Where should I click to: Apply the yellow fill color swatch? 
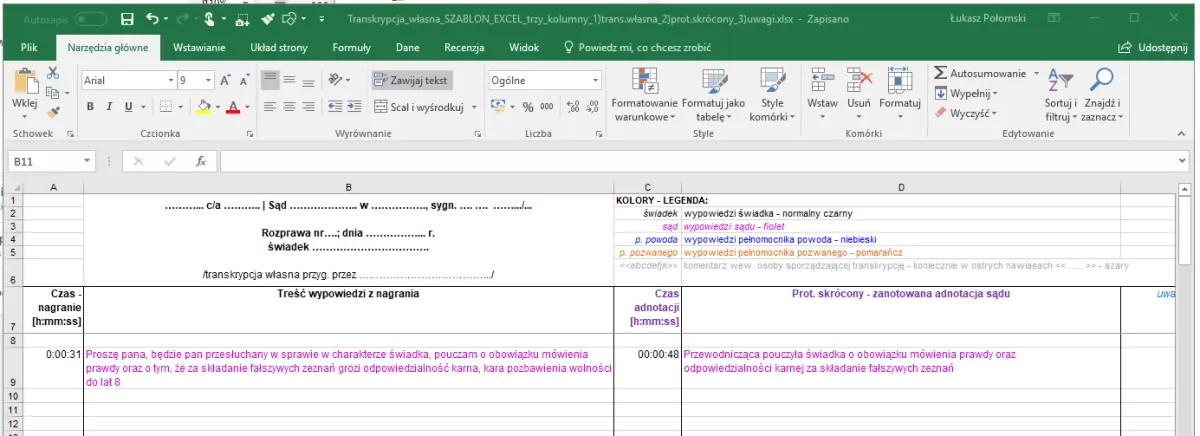[203, 107]
